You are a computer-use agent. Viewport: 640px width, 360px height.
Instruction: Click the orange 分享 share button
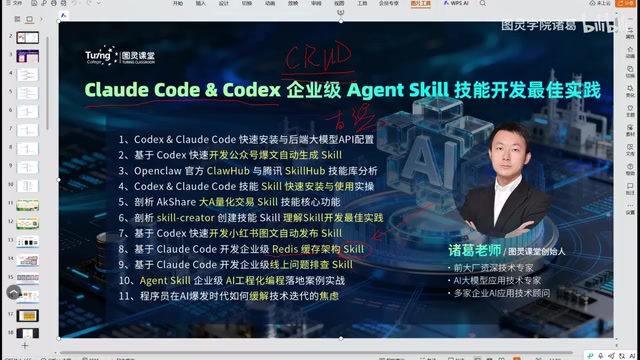pyautogui.click(x=625, y=3)
